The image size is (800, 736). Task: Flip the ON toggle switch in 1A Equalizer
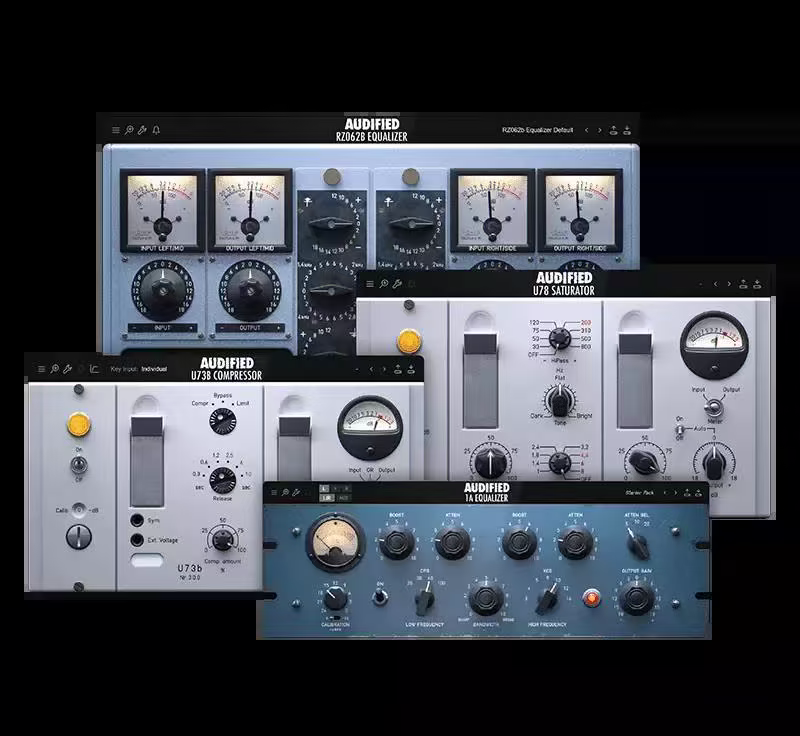(380, 596)
